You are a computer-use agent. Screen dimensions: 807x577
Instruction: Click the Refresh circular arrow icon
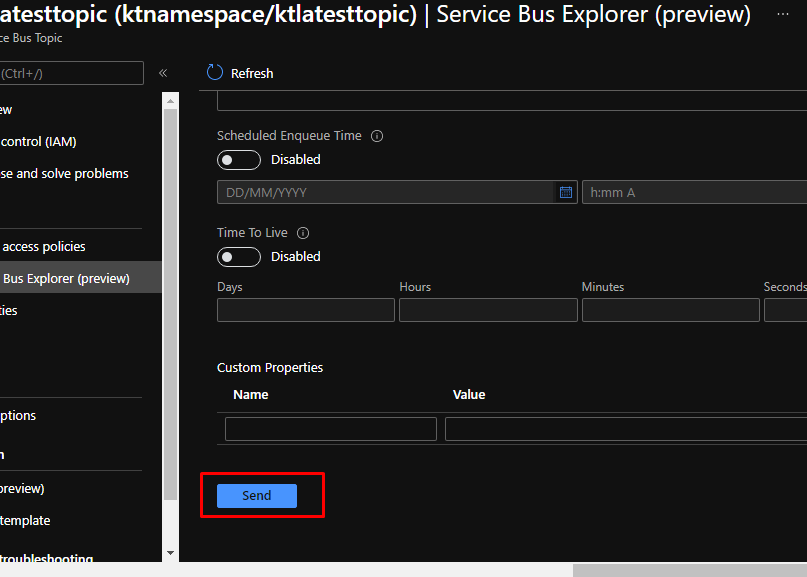tap(214, 72)
